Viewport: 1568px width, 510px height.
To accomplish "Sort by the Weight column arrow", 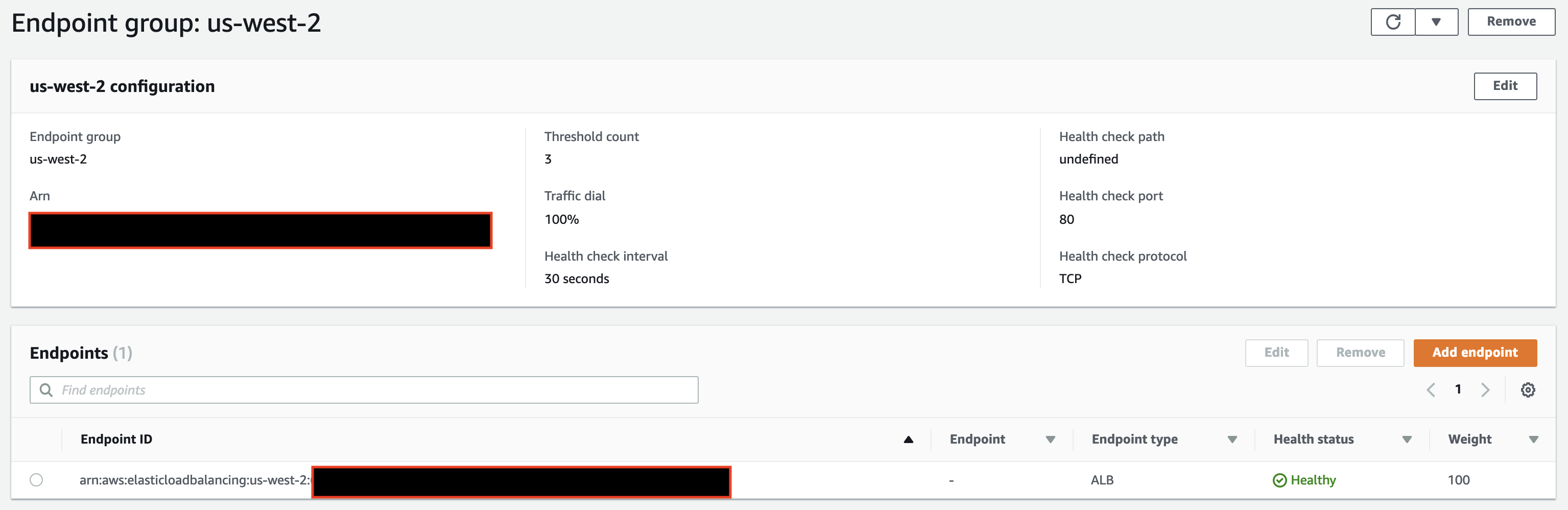I will pyautogui.click(x=1533, y=439).
